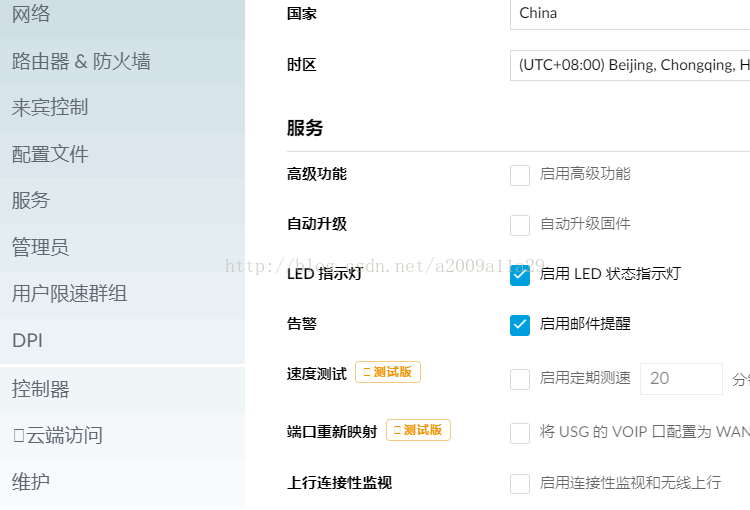Select 服务 in the sidebar
Screen dimensions: 750x510
[x=31, y=200]
